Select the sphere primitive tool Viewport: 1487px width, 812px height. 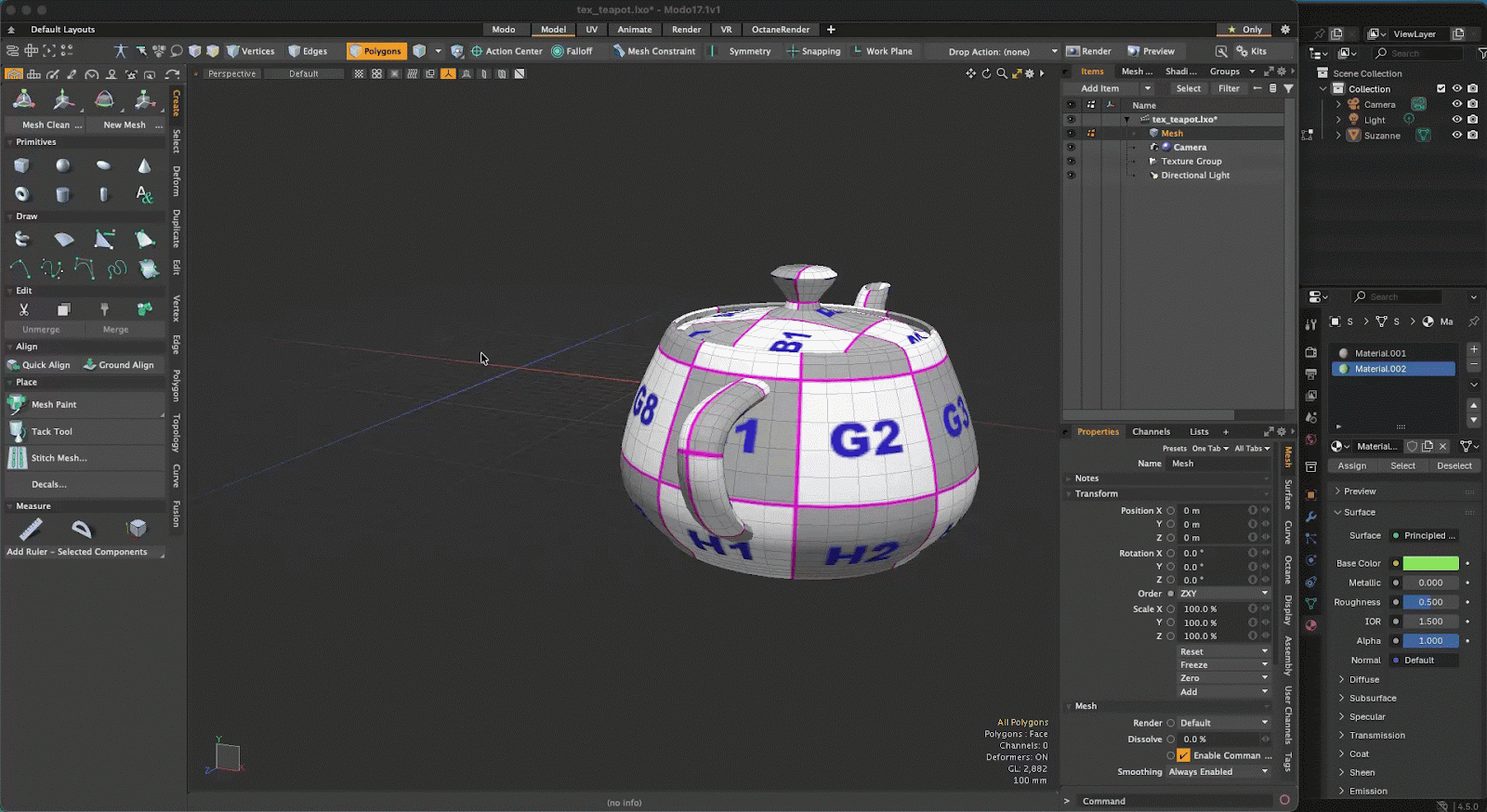tap(62, 165)
